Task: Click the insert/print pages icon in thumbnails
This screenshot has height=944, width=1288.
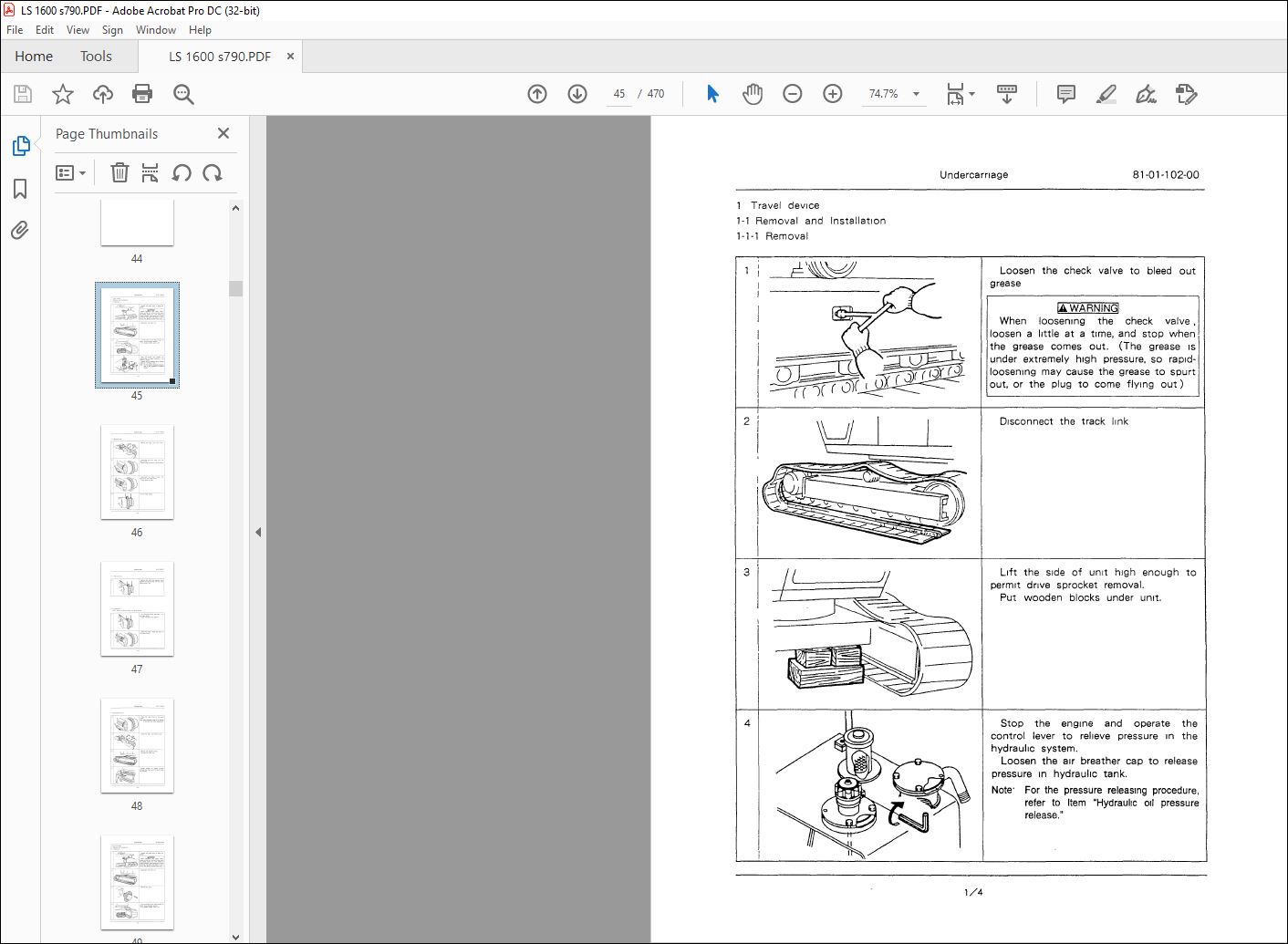Action: pos(151,172)
